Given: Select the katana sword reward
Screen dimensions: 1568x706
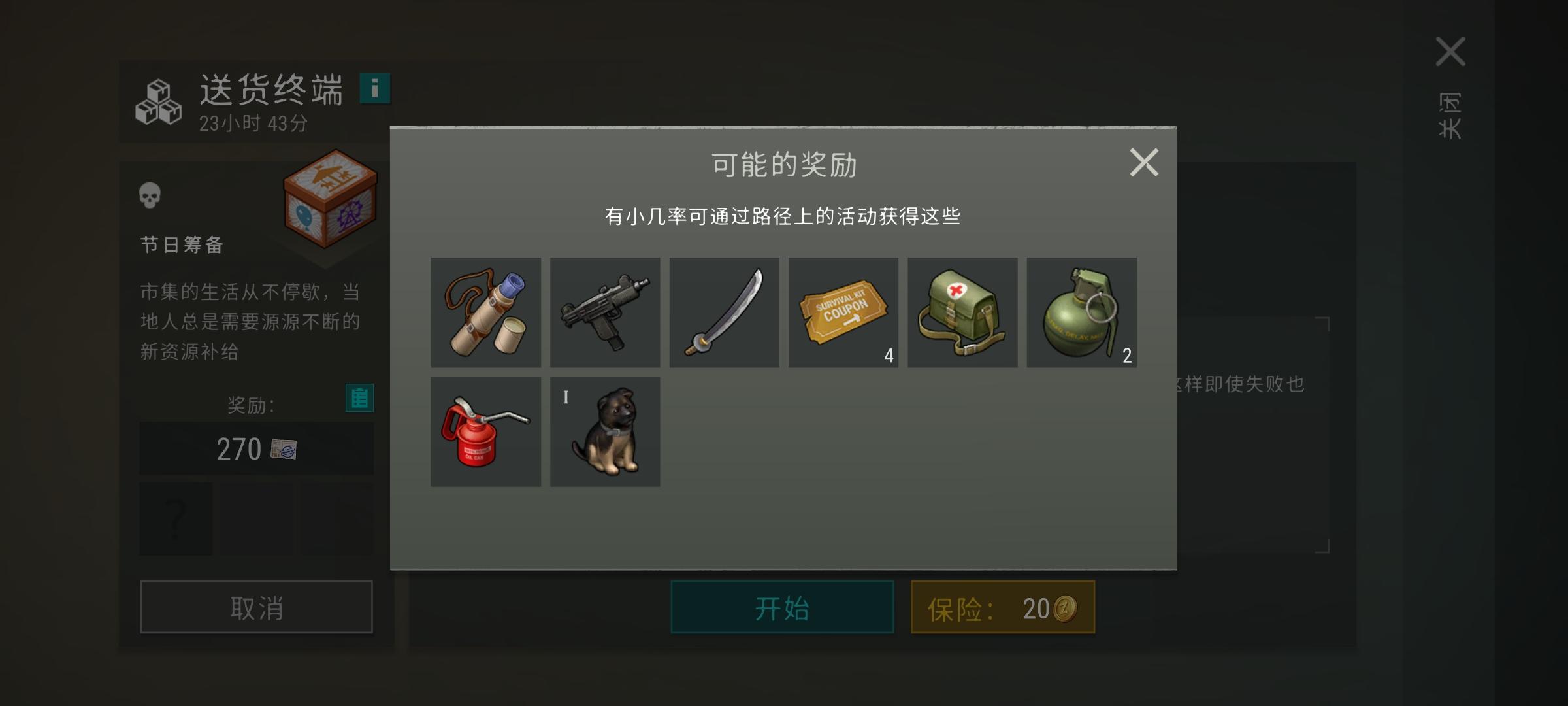Looking at the screenshot, I should (724, 312).
